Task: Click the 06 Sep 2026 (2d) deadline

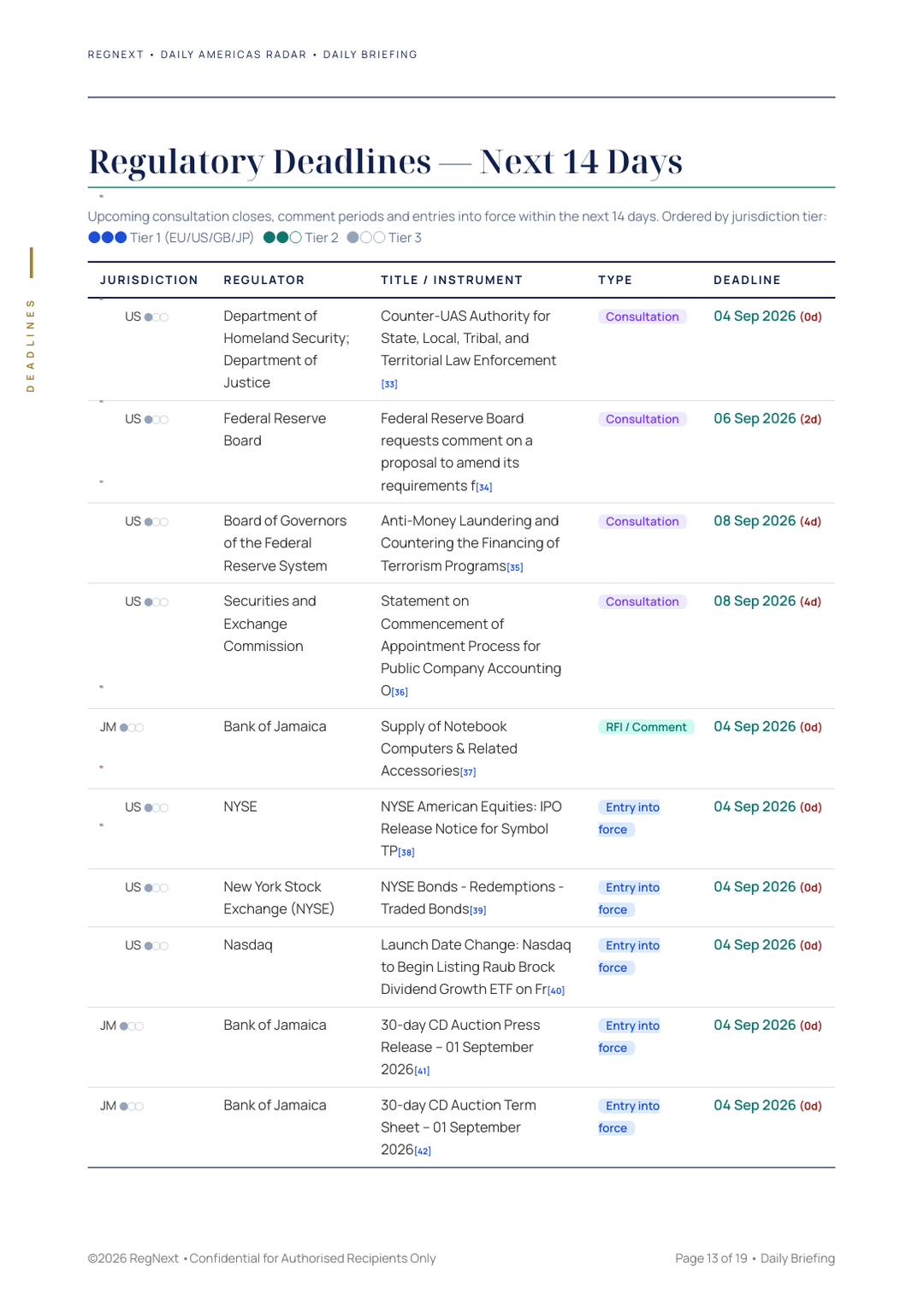Action: click(x=767, y=419)
